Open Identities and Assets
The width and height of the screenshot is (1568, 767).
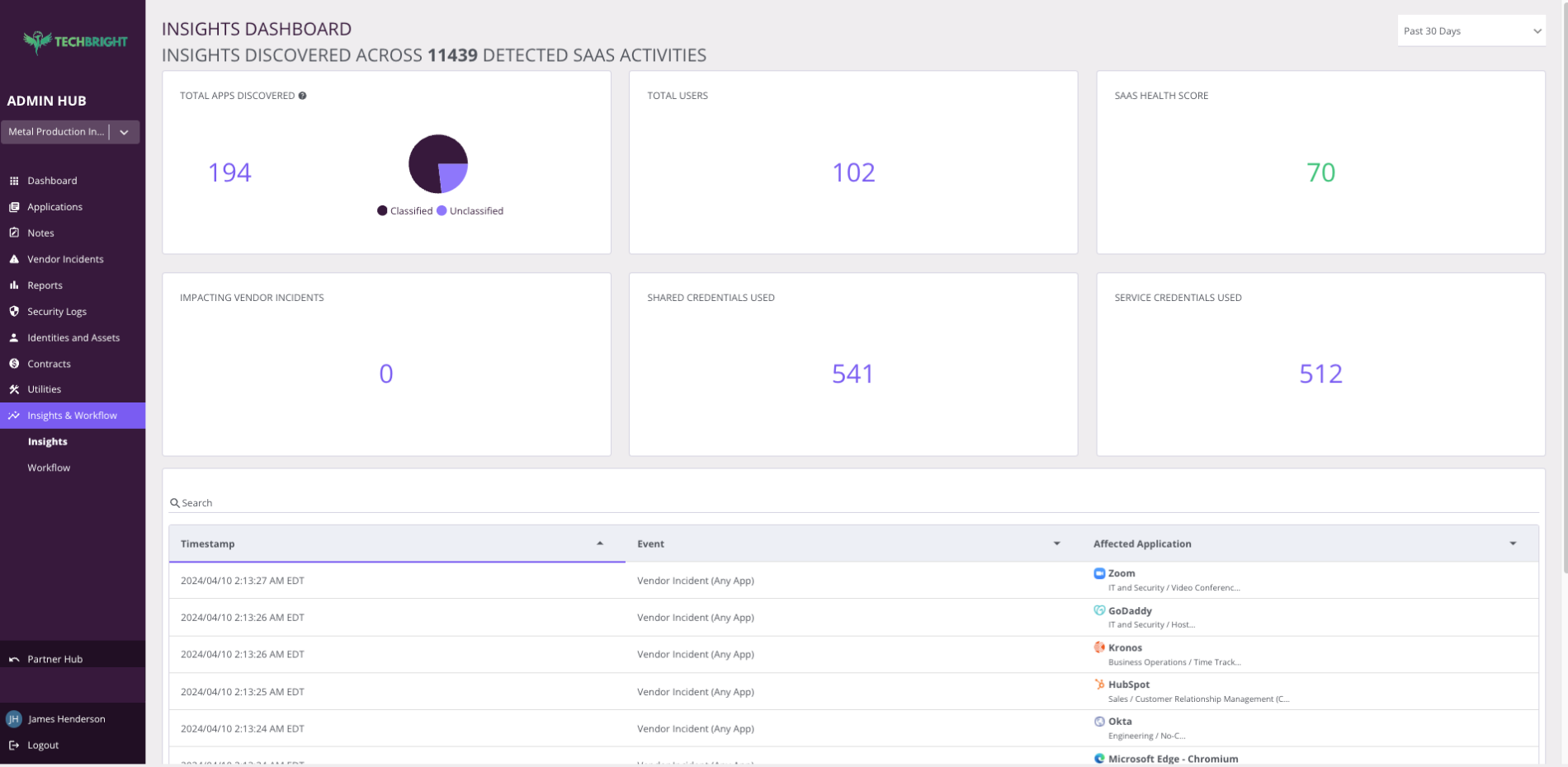click(x=73, y=337)
